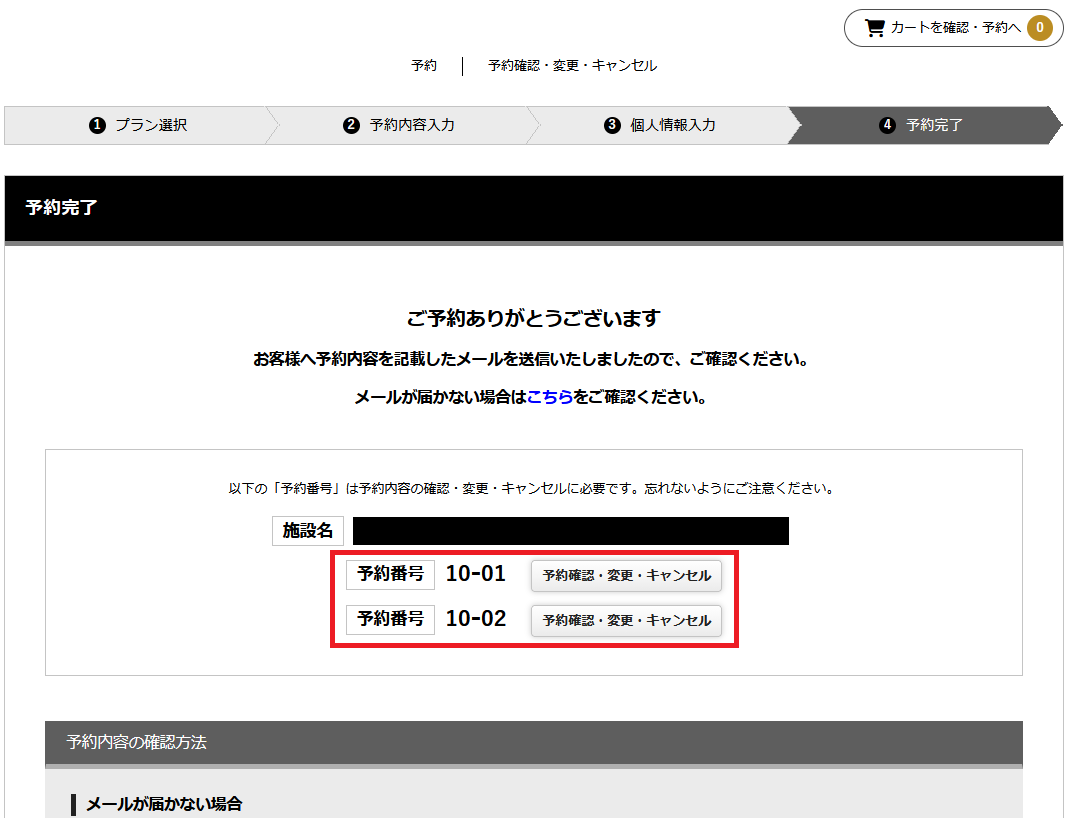Click reservation number 10-01 text
Image resolution: width=1067 pixels, height=818 pixels.
[x=476, y=574]
